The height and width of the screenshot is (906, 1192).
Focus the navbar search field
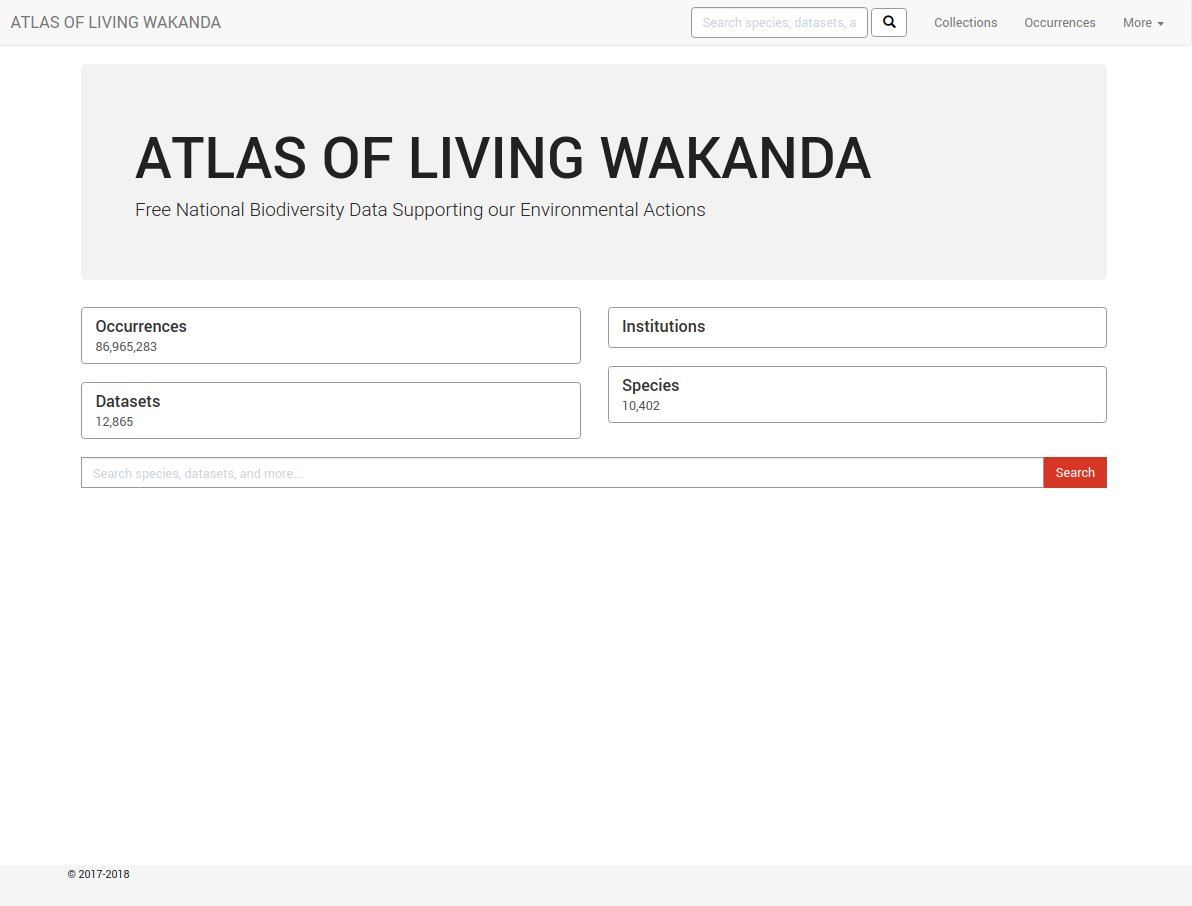(x=779, y=23)
